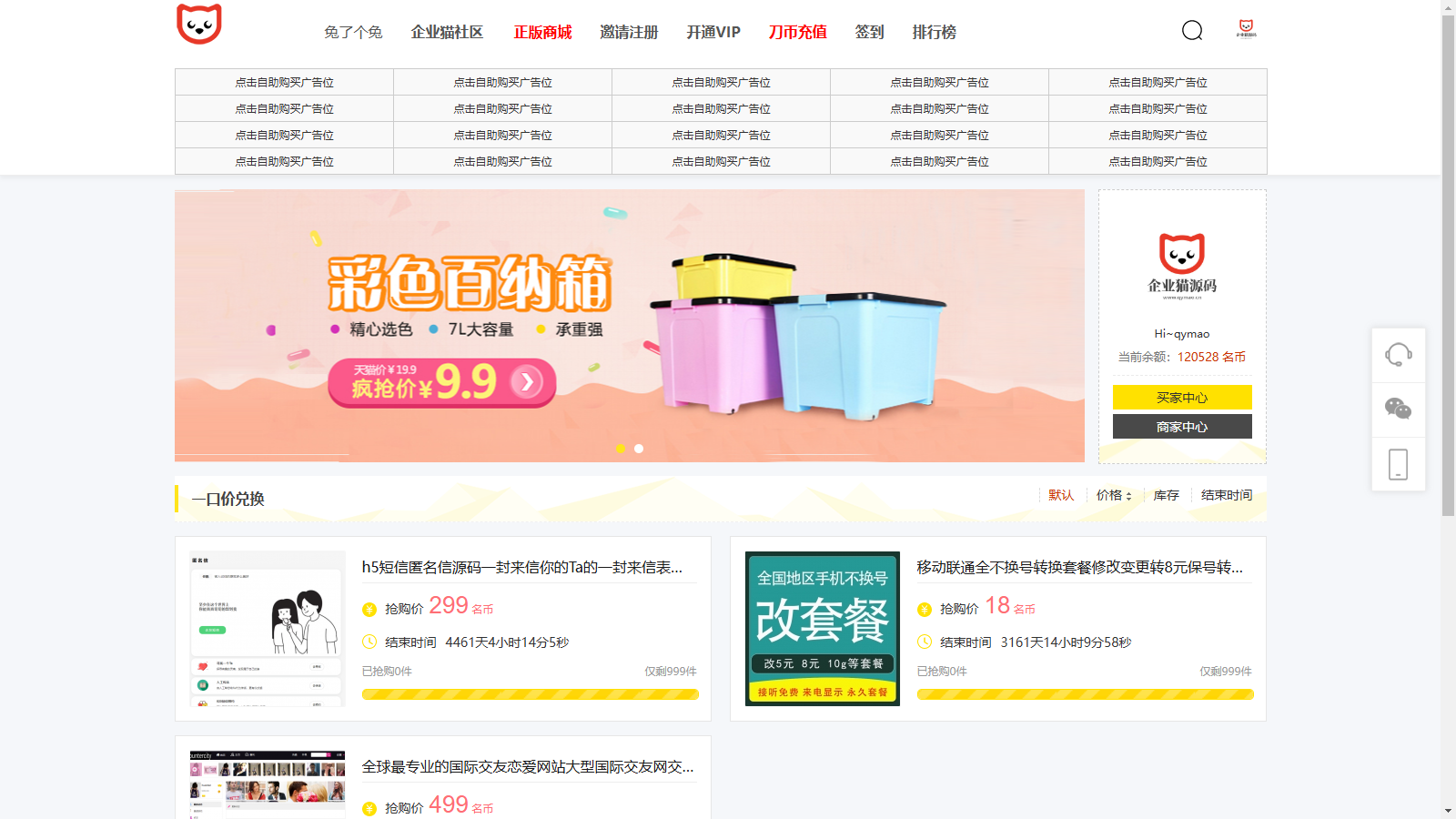Open the WeChat contact icon on the right
This screenshot has height=819, width=1456.
click(1398, 409)
